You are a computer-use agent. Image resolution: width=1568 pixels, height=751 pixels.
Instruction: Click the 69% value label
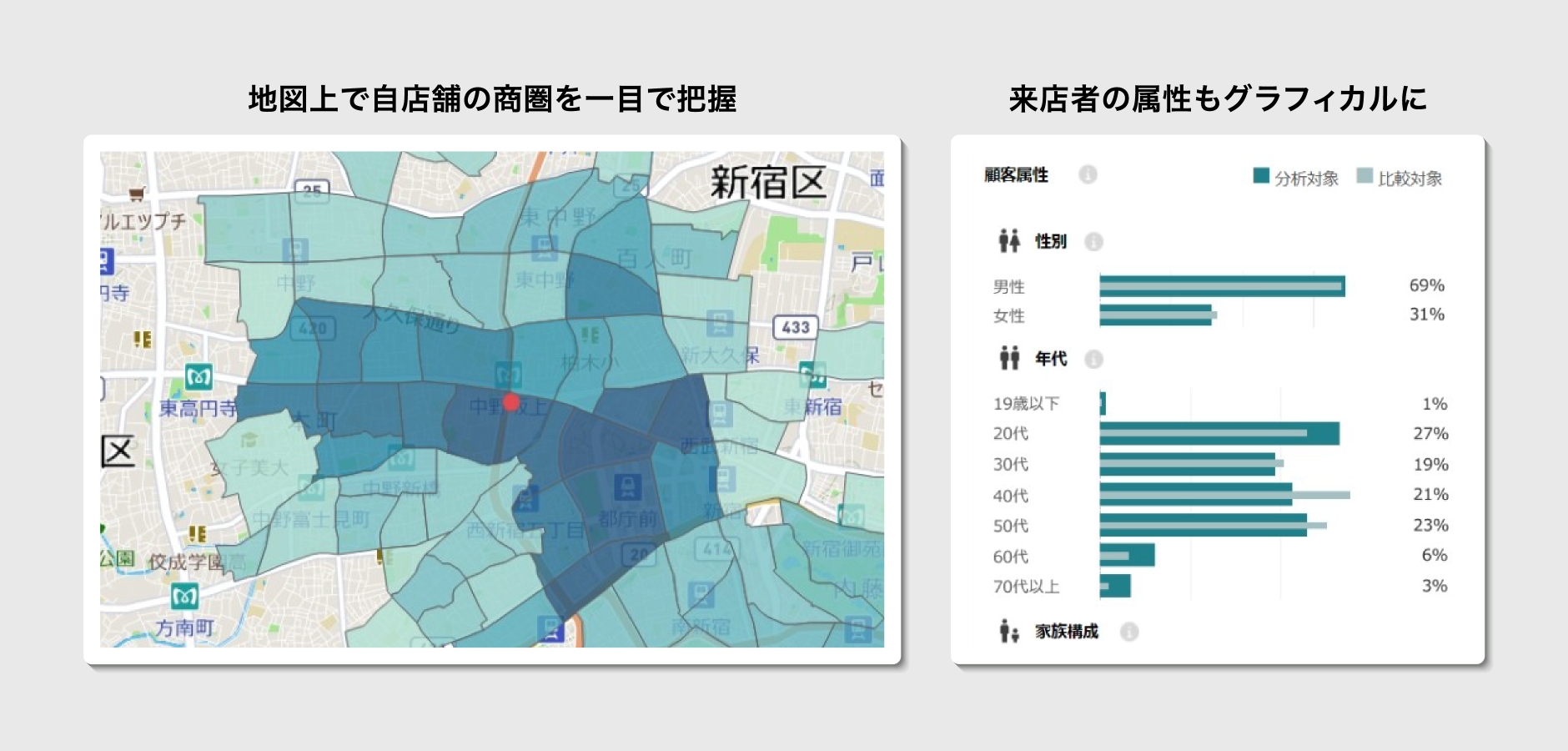pos(1426,285)
